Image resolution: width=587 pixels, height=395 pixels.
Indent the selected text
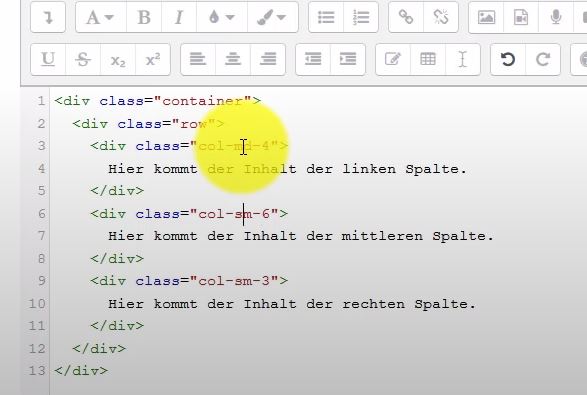[348, 59]
